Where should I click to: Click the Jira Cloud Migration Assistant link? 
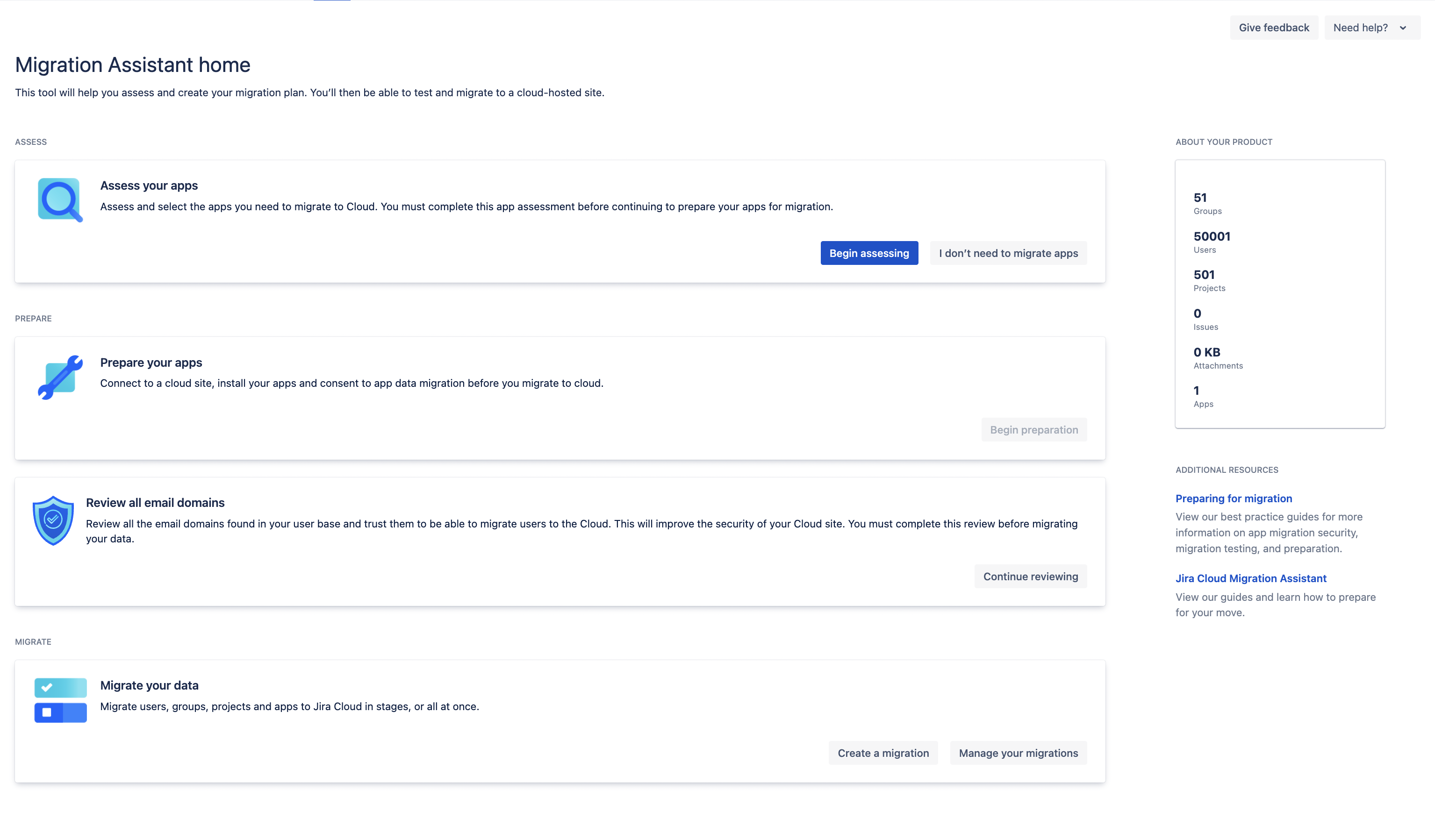[x=1251, y=578]
